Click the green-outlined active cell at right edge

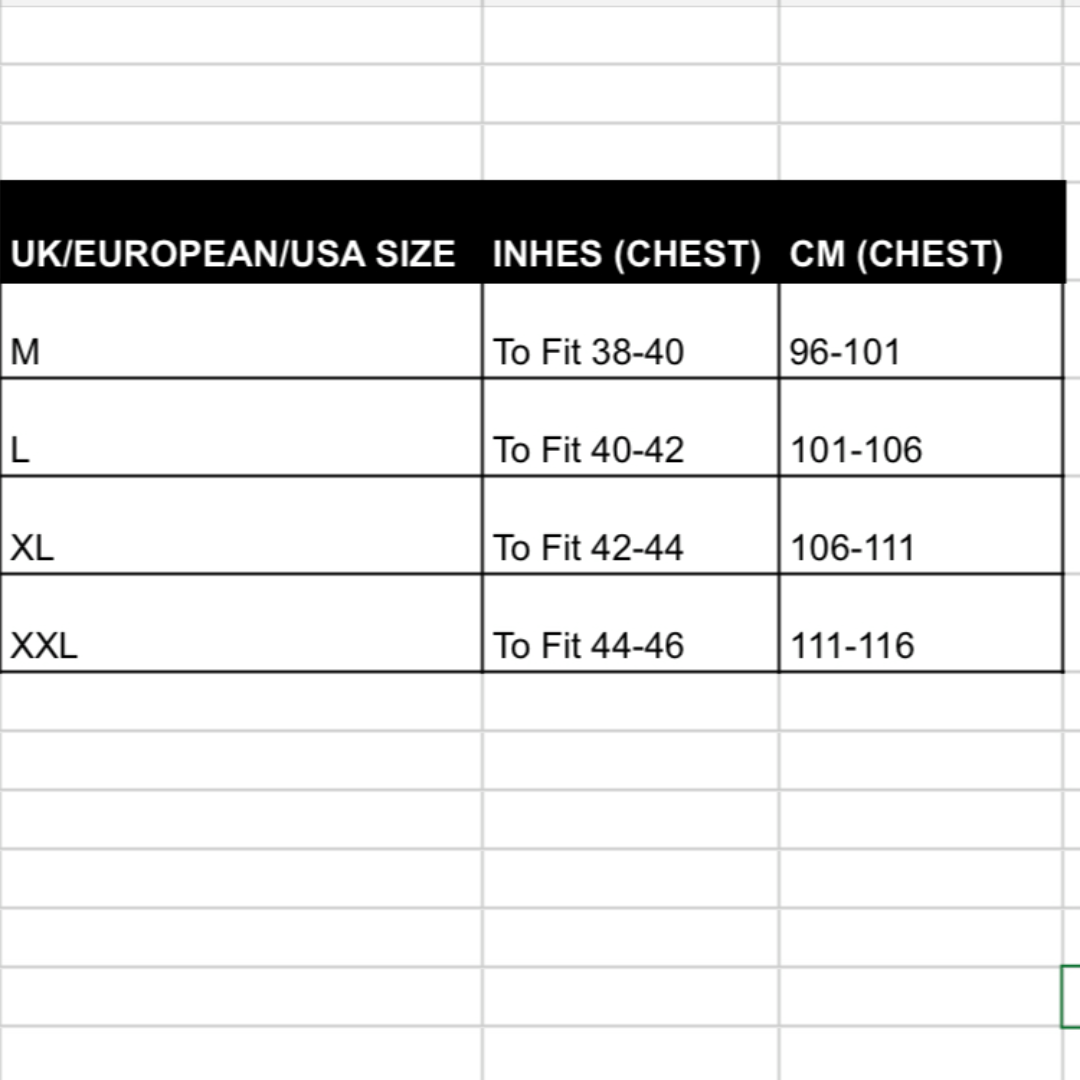coord(1071,997)
